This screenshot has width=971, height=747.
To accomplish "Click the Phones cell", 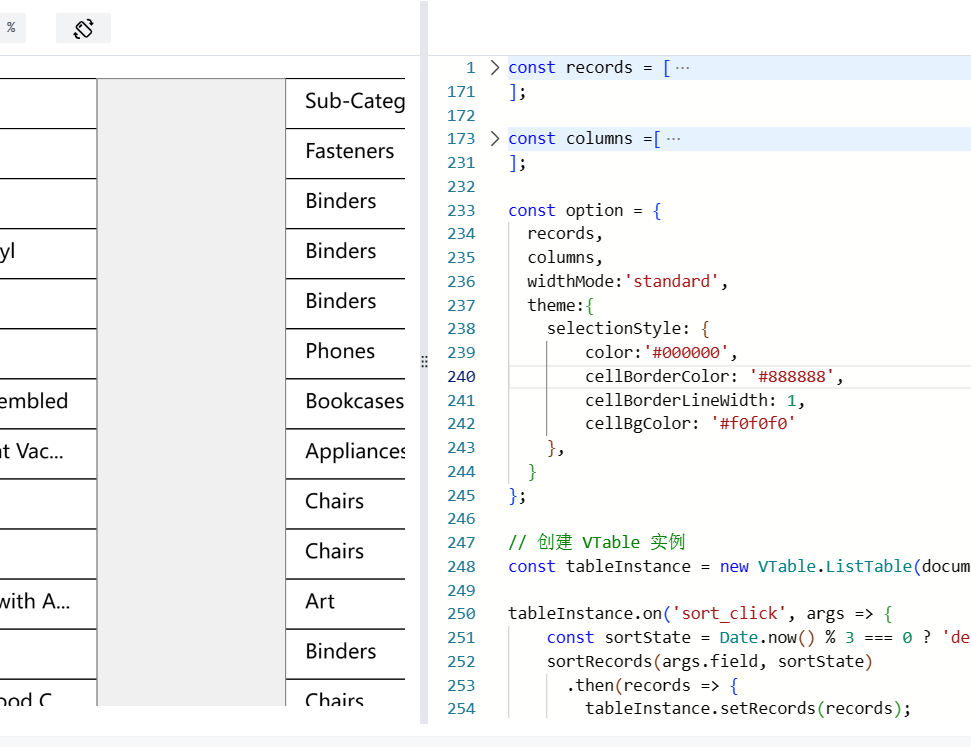I will coord(343,351).
